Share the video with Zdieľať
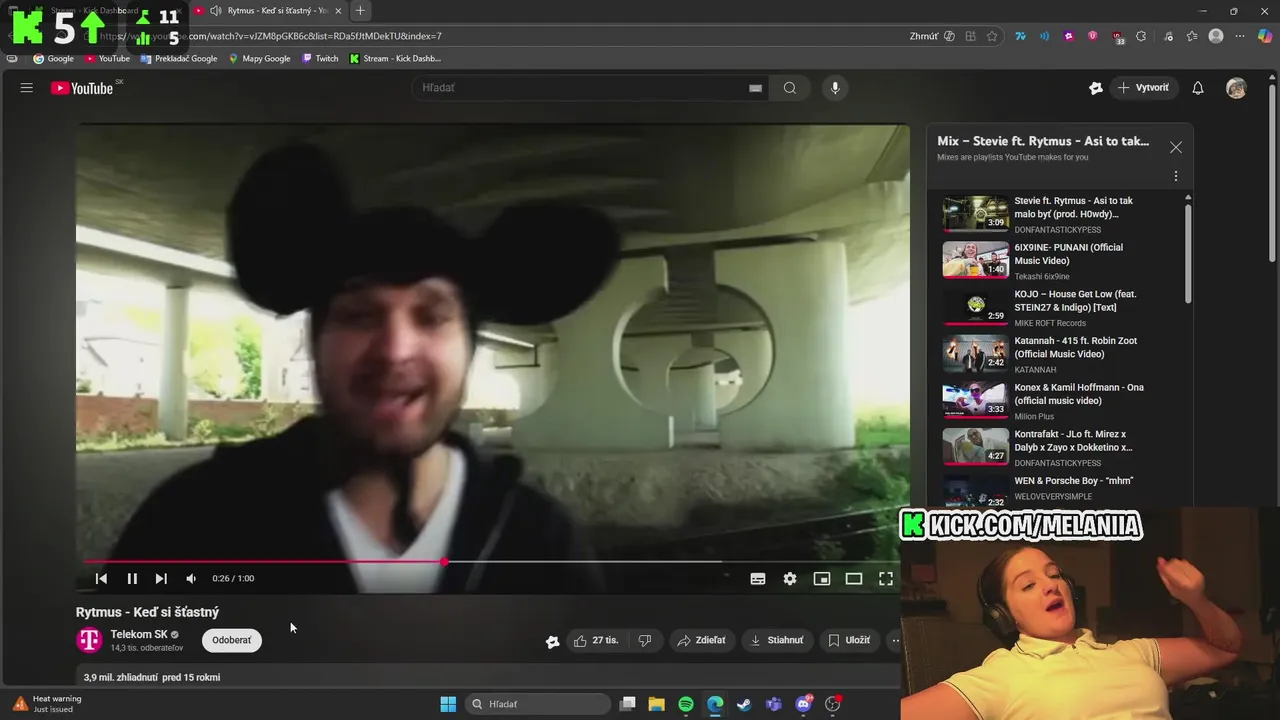This screenshot has height=720, width=1280. [701, 641]
